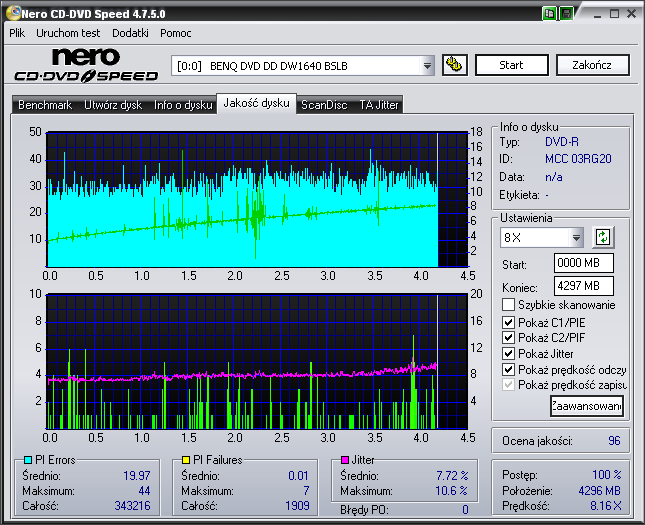The height and width of the screenshot is (525, 645).
Task: Open the Dodatki menu
Action: click(130, 33)
